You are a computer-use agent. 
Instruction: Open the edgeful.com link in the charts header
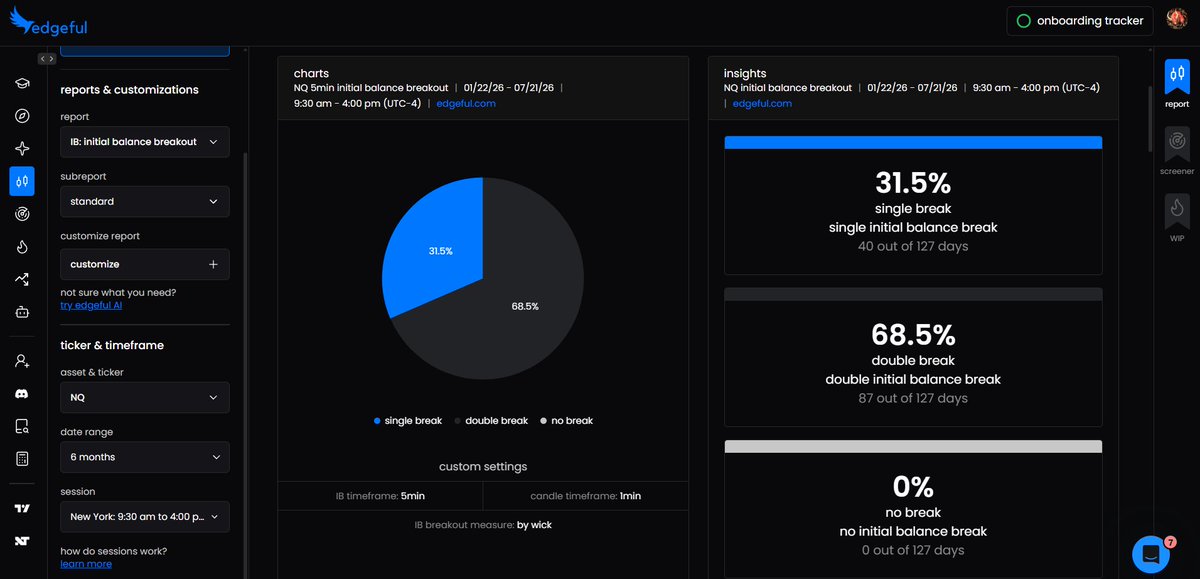[466, 103]
